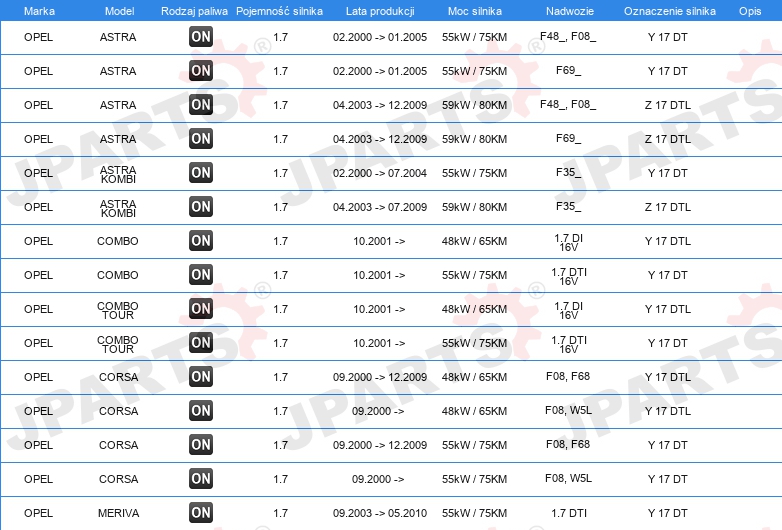Click ON fuel icon in ASTRA F69_ Z 17 DTL row
782x530 pixels.
[x=201, y=139]
